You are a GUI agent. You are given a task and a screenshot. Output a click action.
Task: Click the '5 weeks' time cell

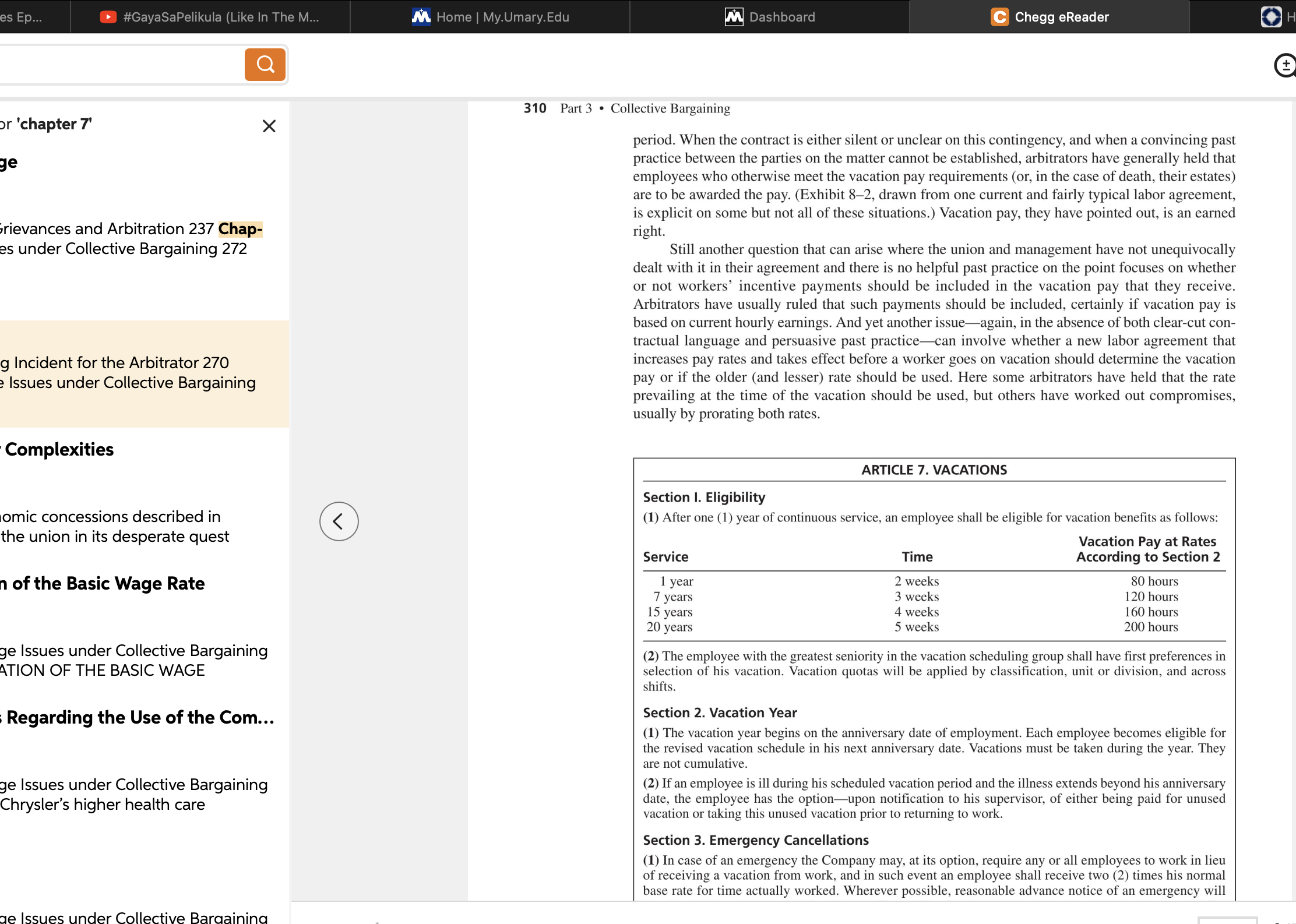point(917,627)
